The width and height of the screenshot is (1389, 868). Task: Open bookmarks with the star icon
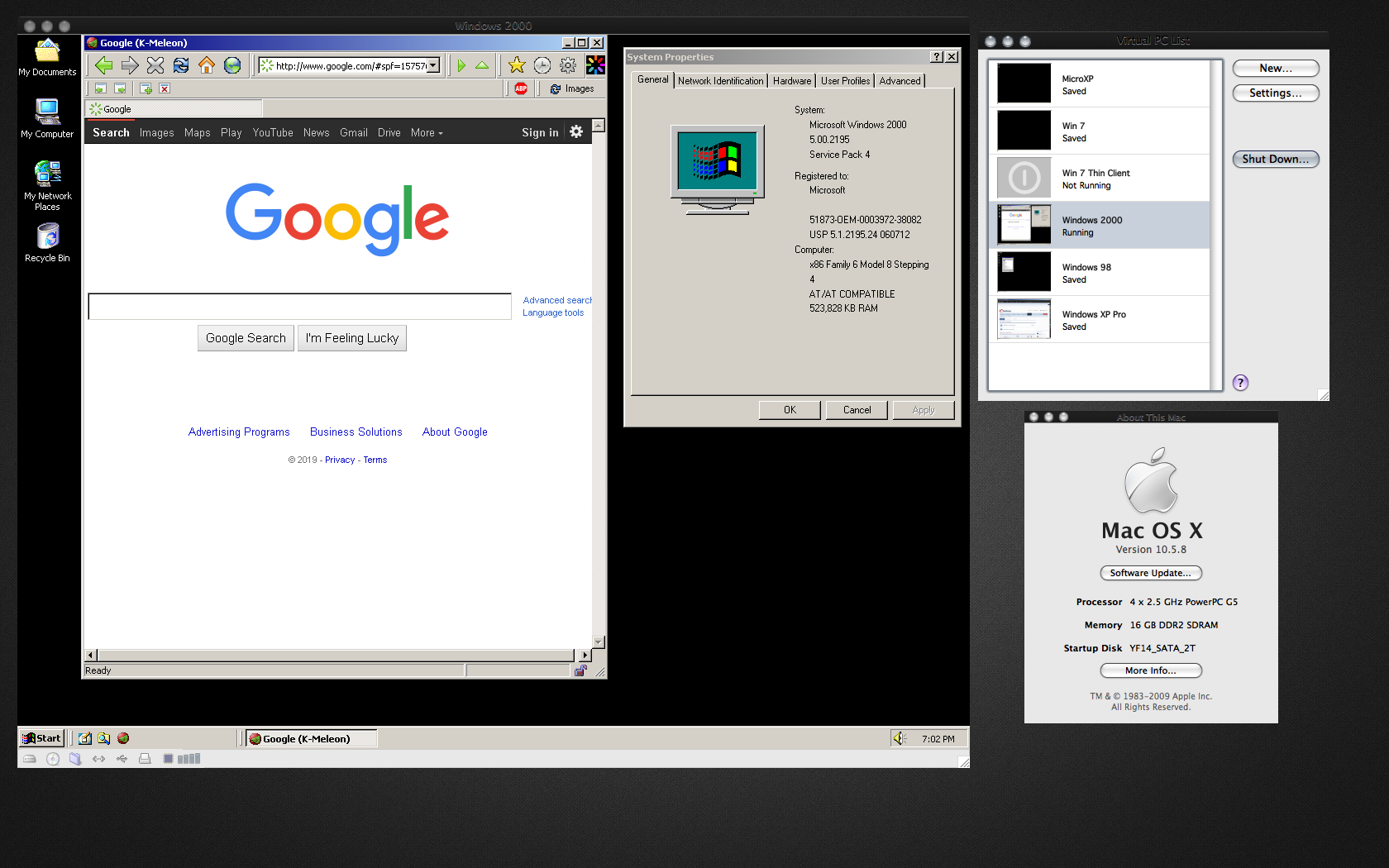pyautogui.click(x=517, y=65)
